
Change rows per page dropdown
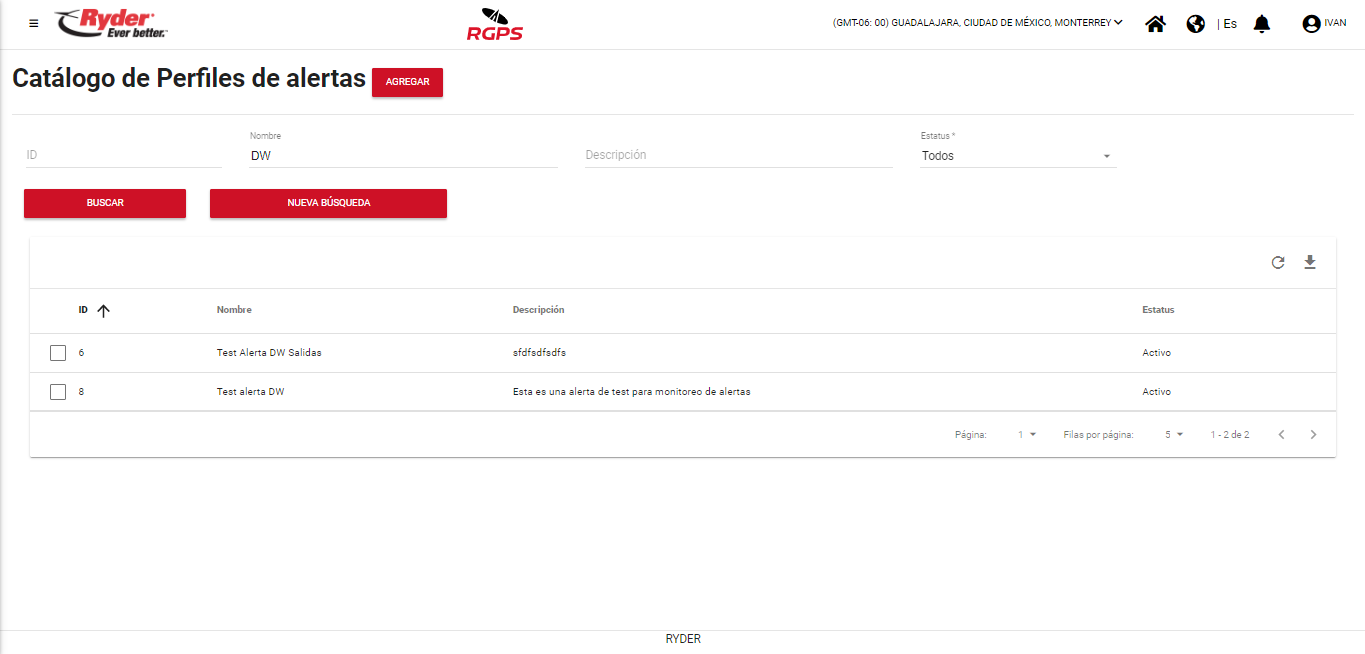click(1173, 435)
